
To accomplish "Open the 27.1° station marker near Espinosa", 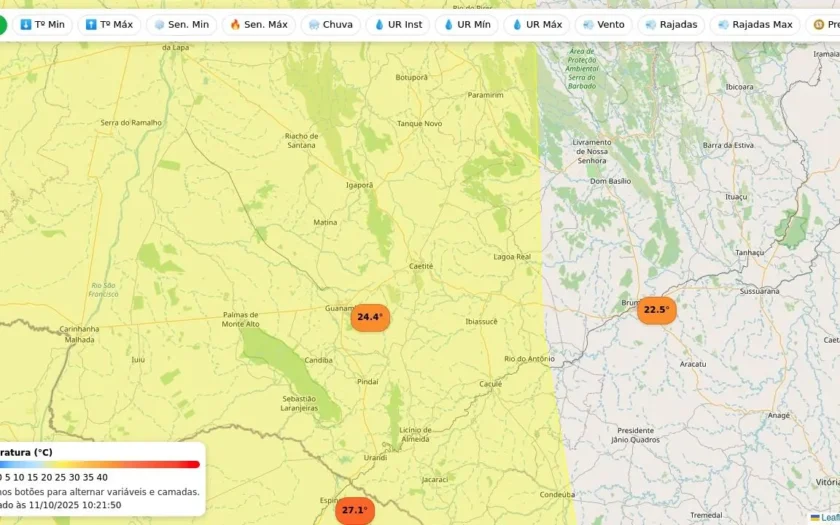I will [x=355, y=511].
